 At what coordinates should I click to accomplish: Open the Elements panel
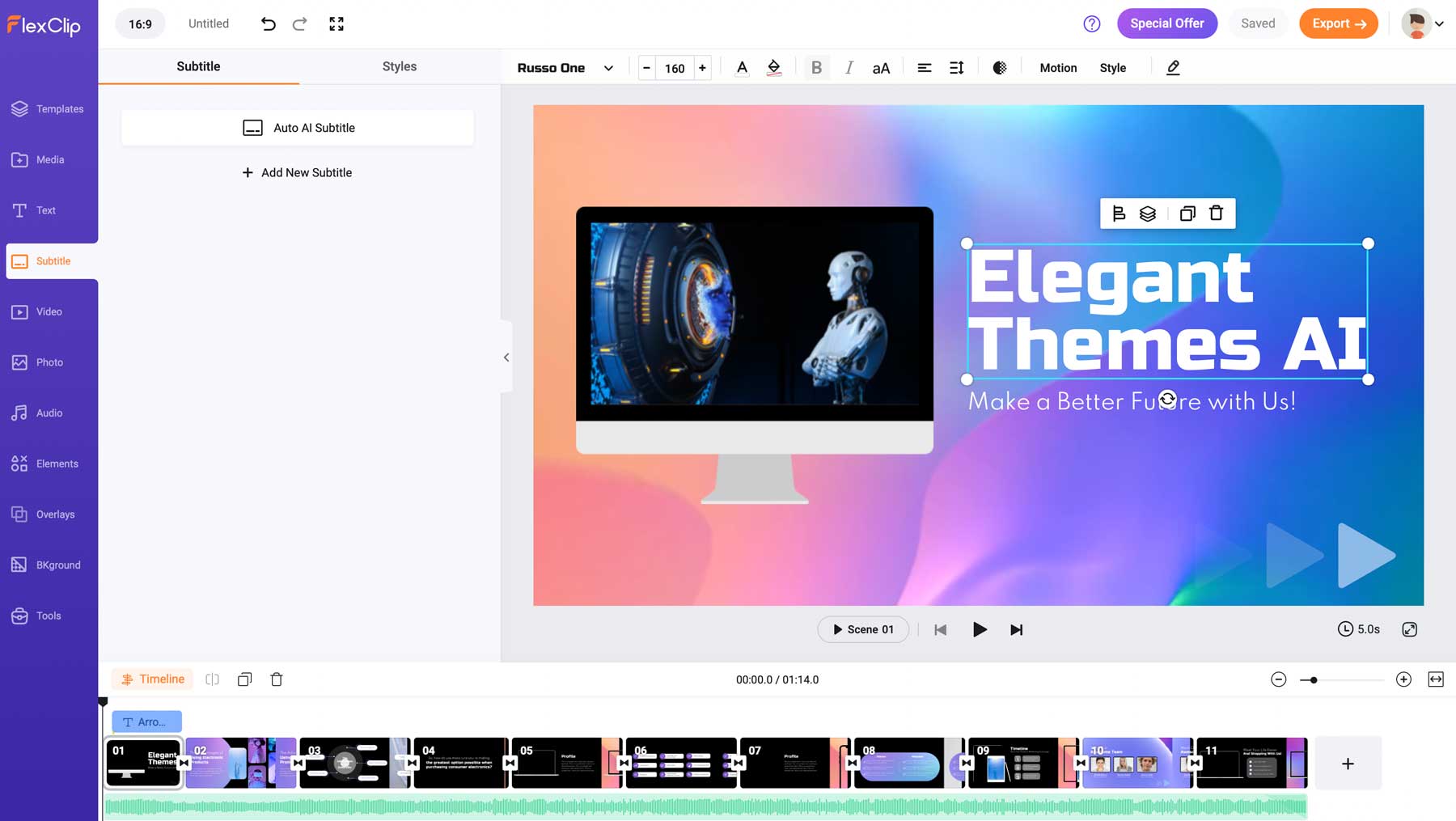pyautogui.click(x=49, y=463)
